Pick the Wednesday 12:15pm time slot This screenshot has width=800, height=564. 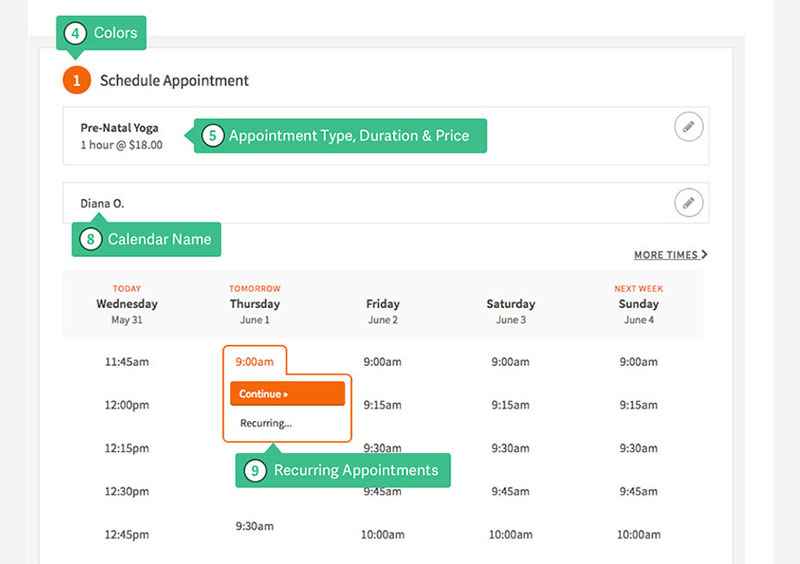(x=127, y=449)
